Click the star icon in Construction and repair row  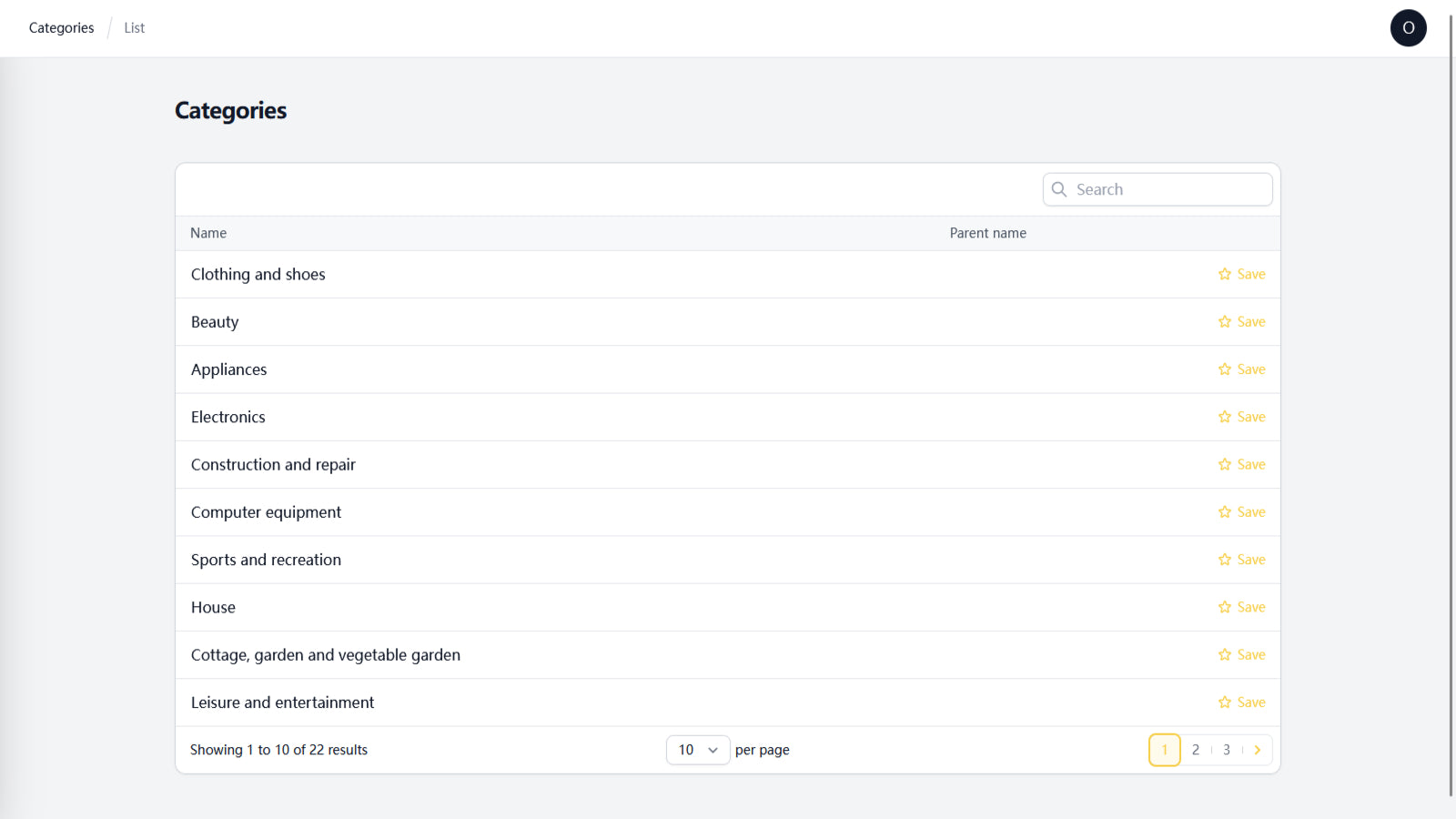tap(1225, 464)
